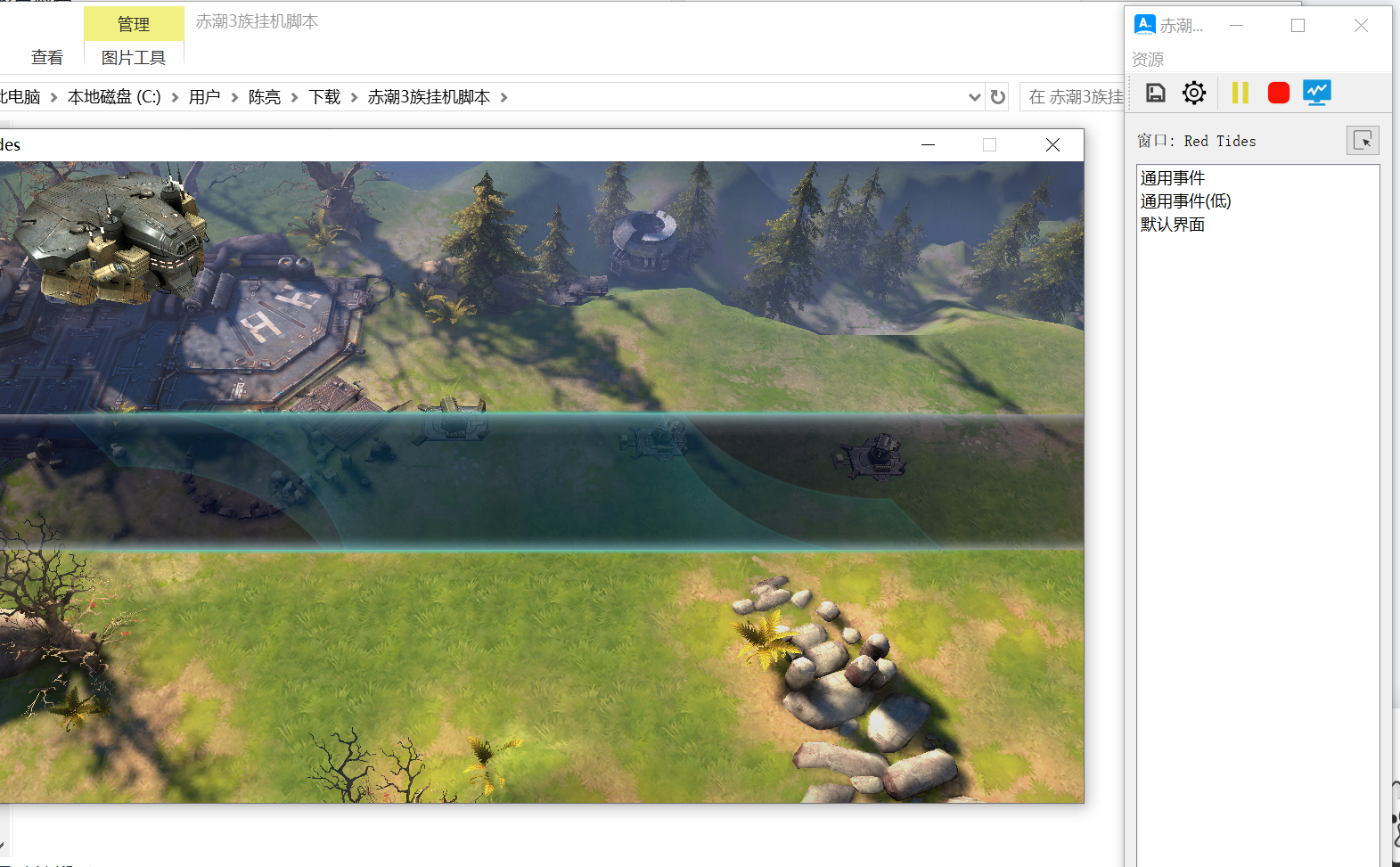Click 赤潮3族挂机脚本 breadcrumb segment

pyautogui.click(x=429, y=97)
